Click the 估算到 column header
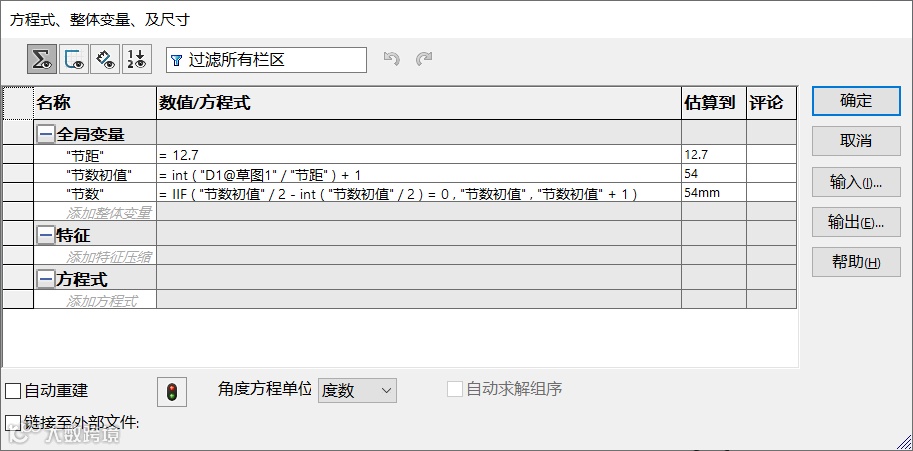Image resolution: width=913 pixels, height=451 pixels. [714, 104]
